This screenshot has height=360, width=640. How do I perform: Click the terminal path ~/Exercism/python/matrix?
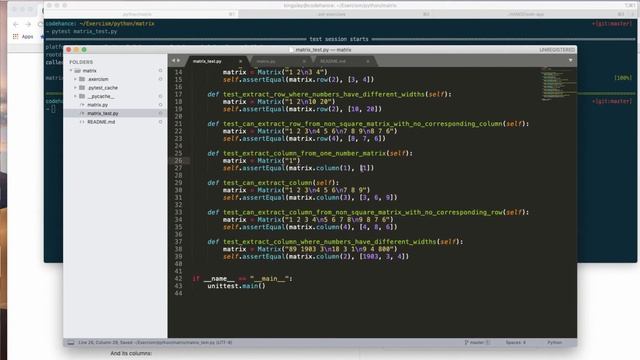click(117, 24)
